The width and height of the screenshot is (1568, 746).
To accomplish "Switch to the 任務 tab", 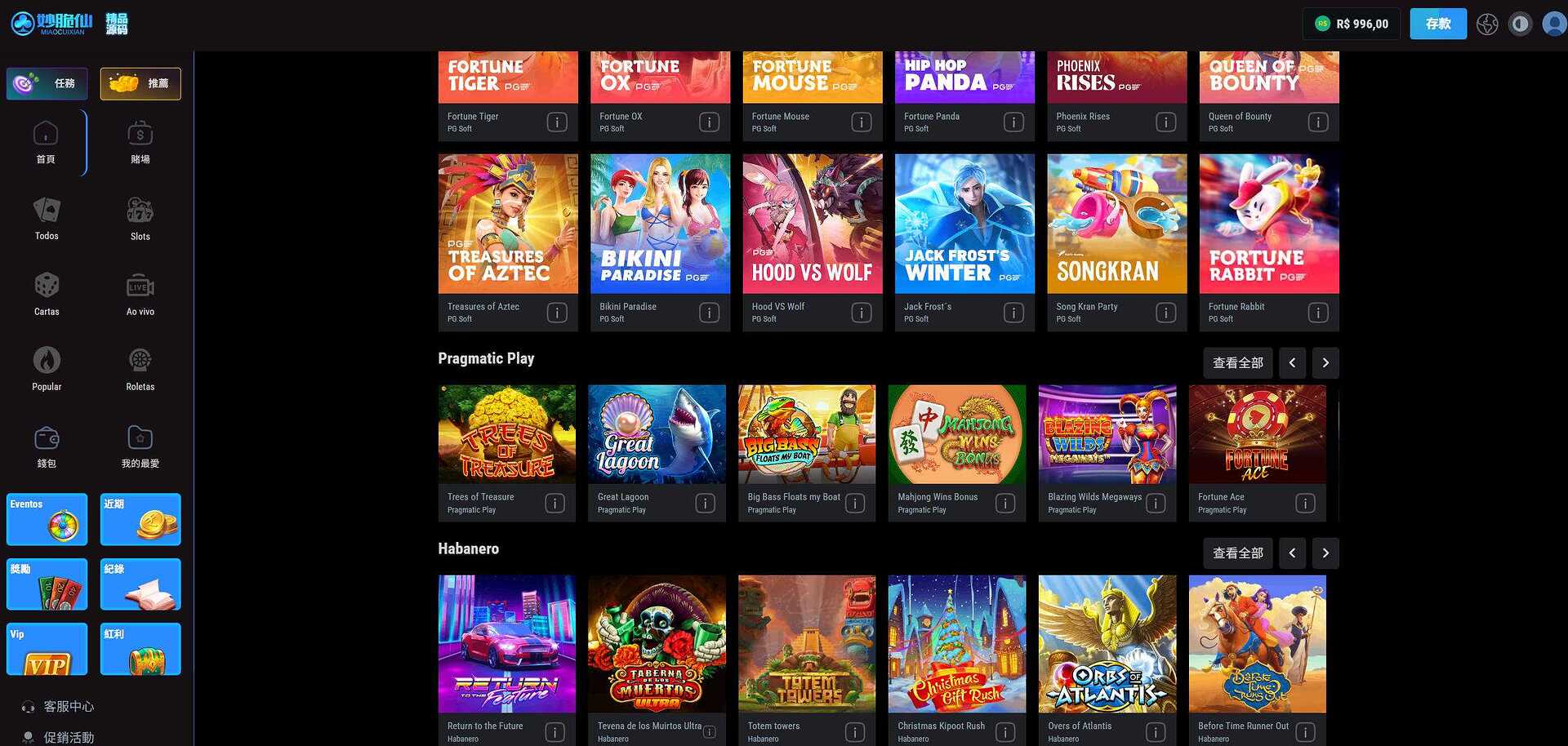I will tap(47, 83).
